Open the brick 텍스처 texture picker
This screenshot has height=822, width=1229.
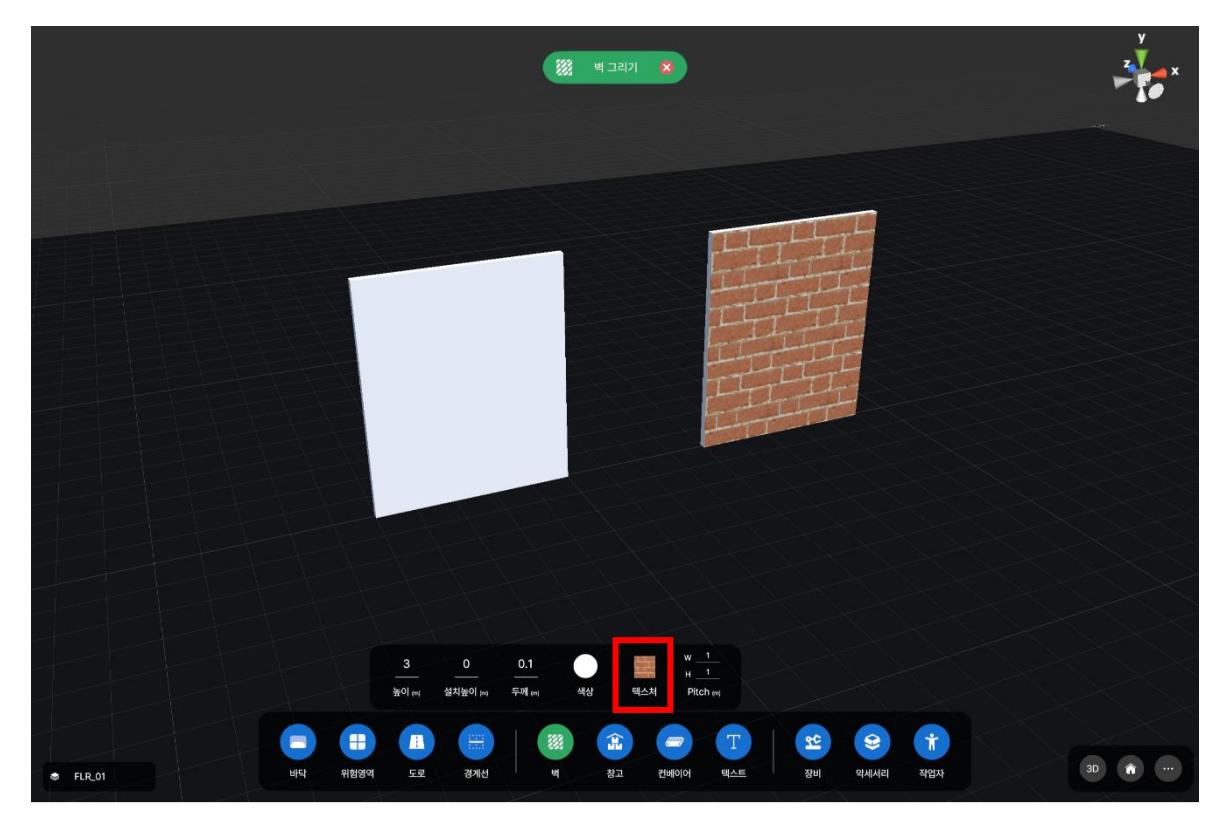(645, 667)
